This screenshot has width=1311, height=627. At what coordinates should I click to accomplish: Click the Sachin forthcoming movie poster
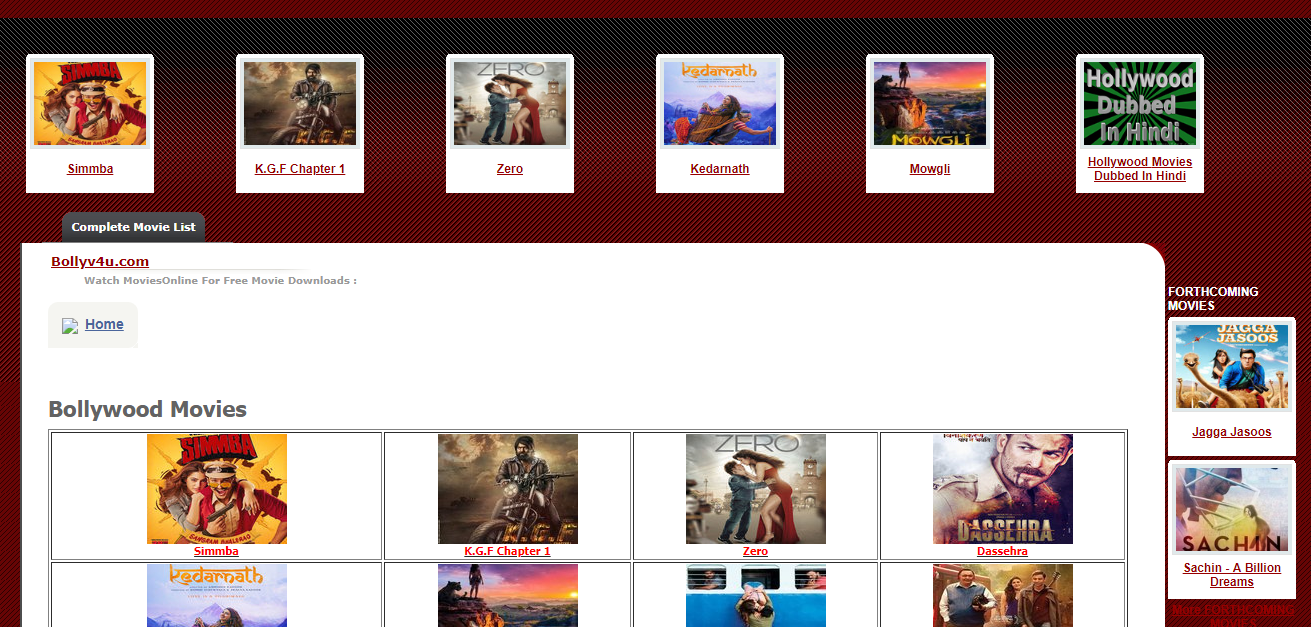click(x=1232, y=510)
